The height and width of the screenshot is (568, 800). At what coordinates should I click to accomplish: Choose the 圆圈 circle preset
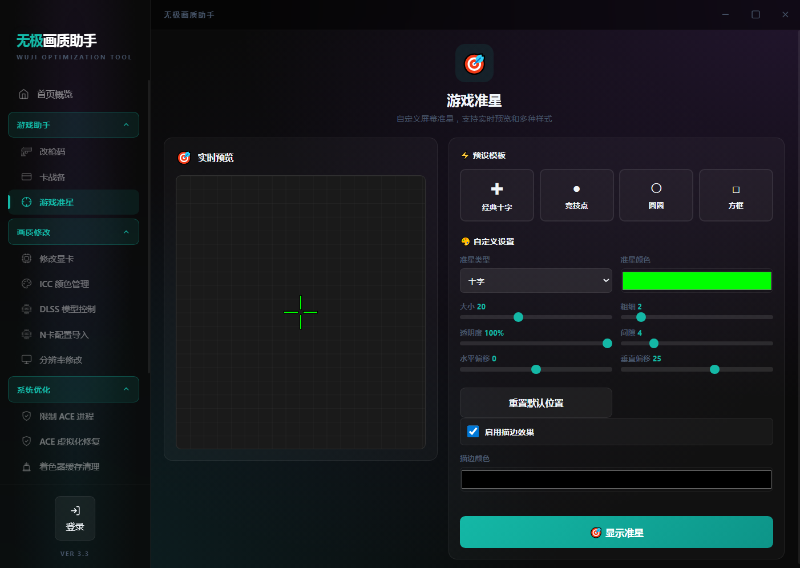coord(656,195)
